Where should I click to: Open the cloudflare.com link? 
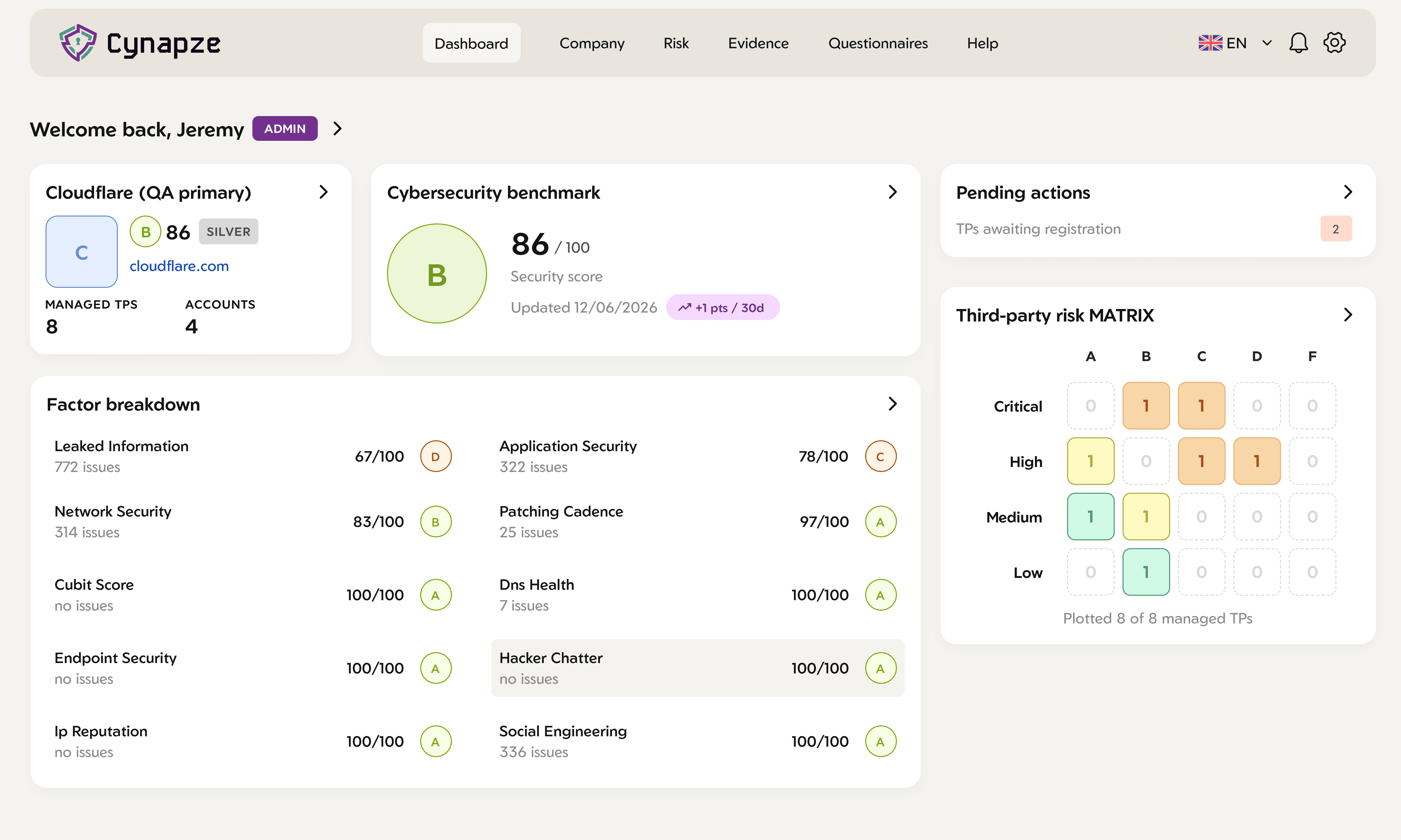(179, 266)
